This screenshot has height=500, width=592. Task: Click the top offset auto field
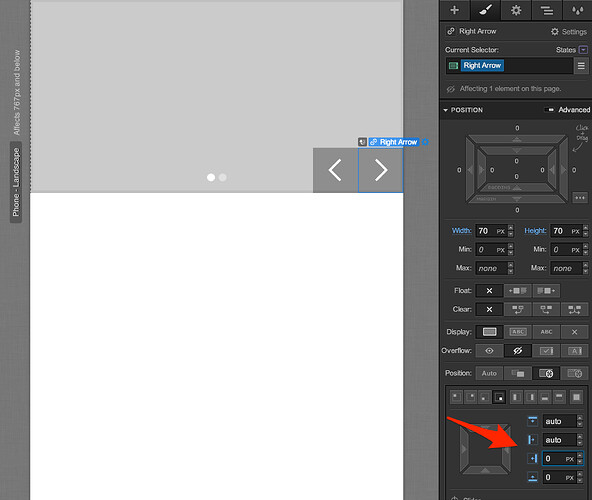point(560,421)
